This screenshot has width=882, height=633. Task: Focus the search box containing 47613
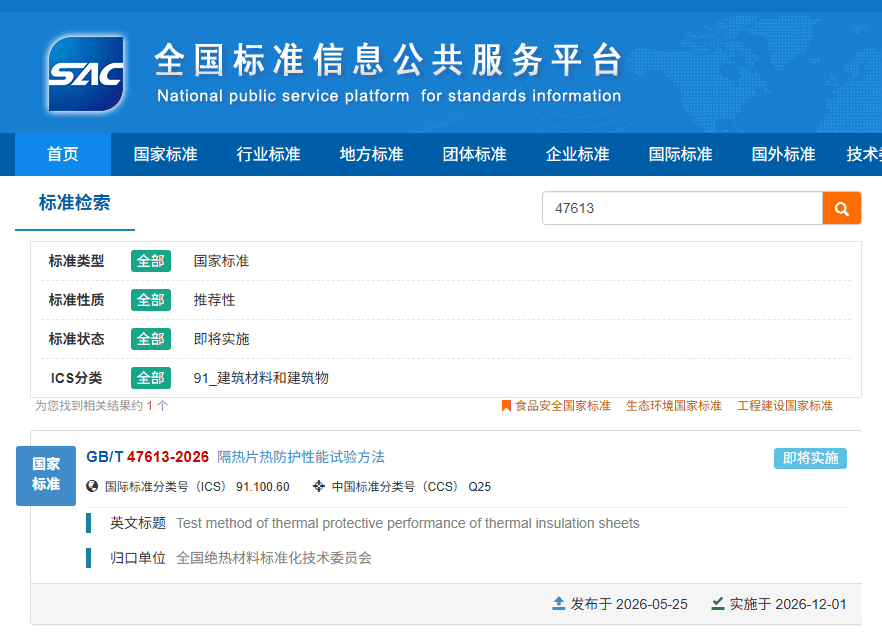coord(682,208)
